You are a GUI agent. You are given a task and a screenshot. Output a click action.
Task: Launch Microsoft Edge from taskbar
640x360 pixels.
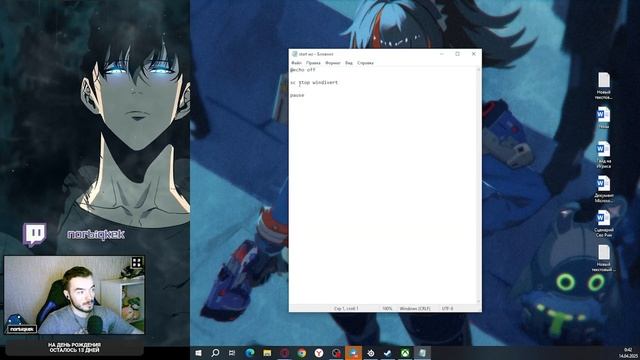(250, 353)
